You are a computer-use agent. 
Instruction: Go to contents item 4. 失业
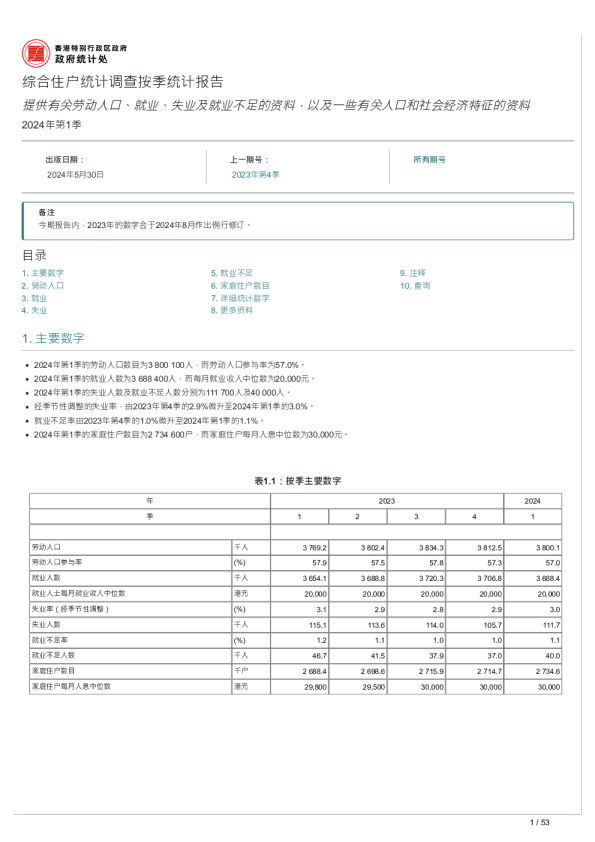click(34, 310)
